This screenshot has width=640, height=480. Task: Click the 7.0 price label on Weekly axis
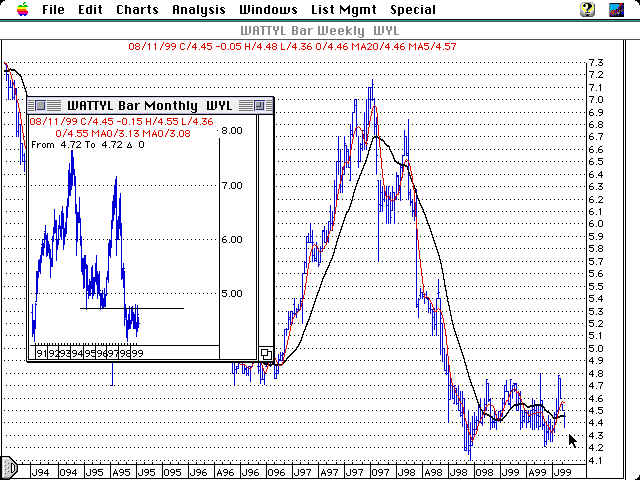pyautogui.click(x=595, y=100)
